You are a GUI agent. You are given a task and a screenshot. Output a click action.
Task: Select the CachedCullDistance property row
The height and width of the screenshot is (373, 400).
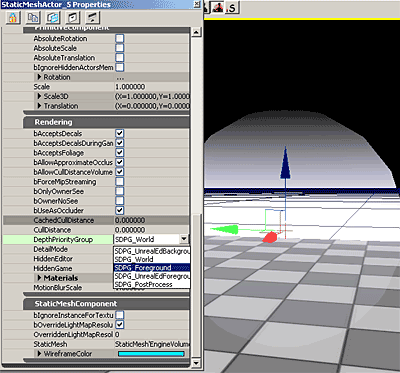coord(96,220)
